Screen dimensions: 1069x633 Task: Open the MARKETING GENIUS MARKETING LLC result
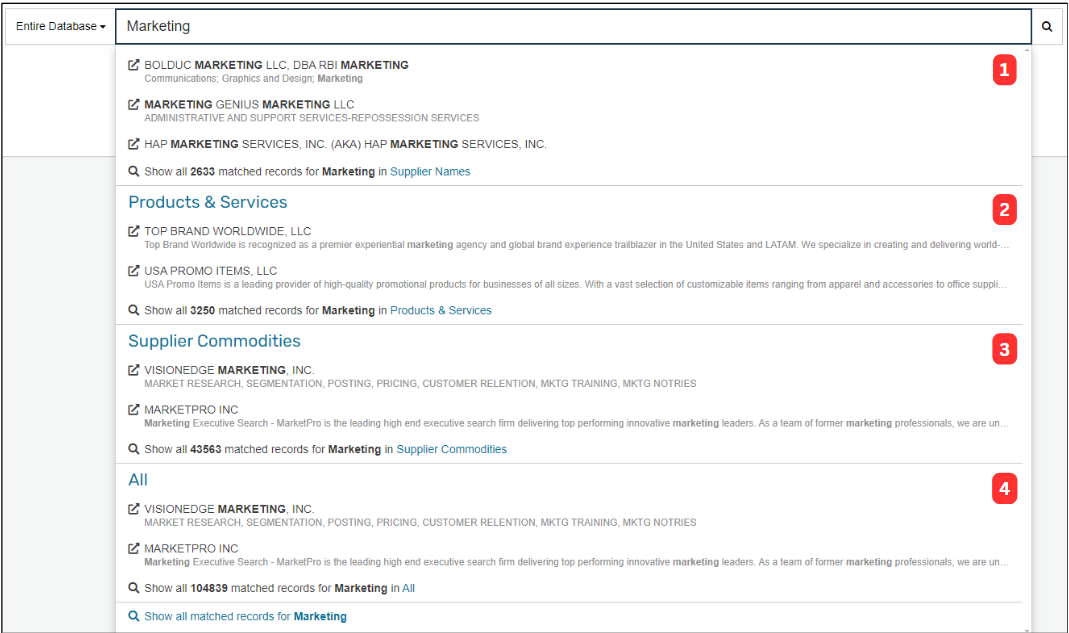point(249,104)
